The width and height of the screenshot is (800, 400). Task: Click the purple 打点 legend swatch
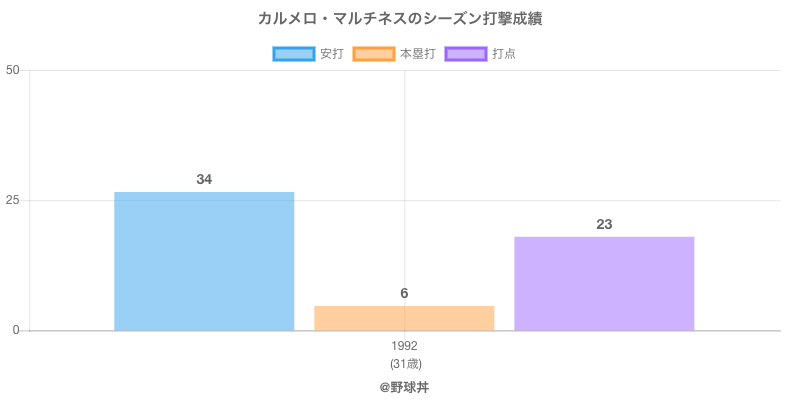pos(465,54)
